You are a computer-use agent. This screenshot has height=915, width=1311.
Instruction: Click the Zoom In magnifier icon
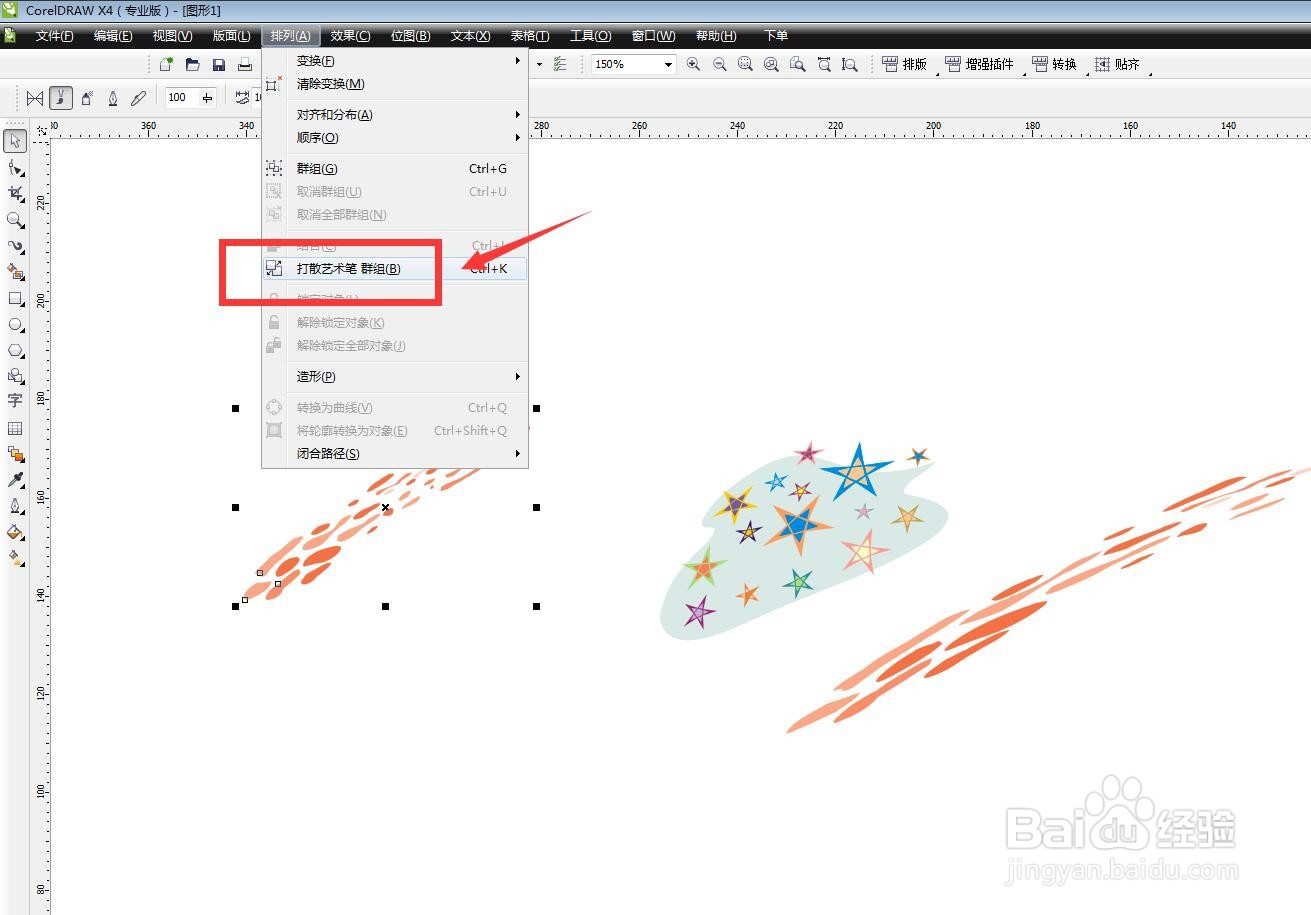coord(693,64)
